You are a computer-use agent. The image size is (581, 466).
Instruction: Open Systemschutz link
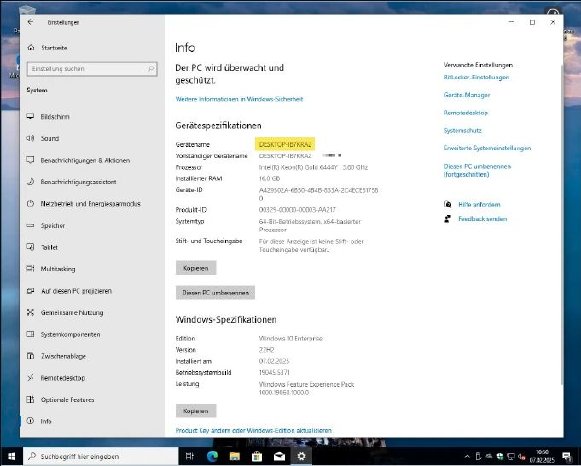click(x=462, y=130)
